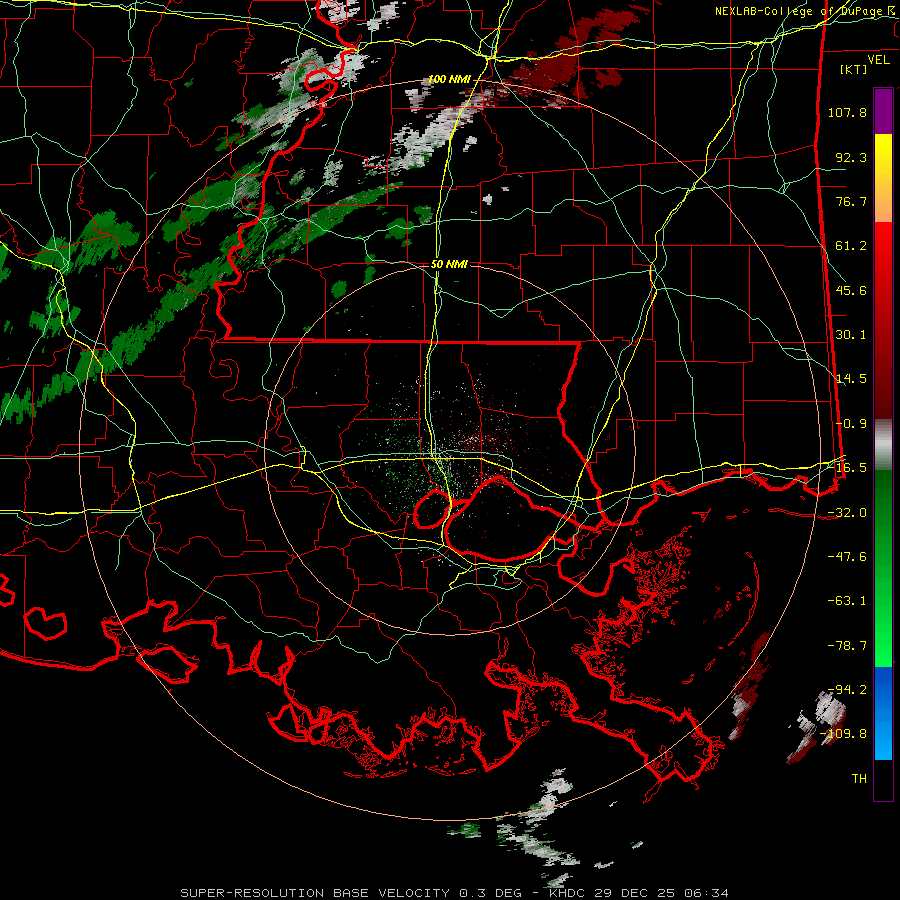Pick the purple segment of velocity color bar
This screenshot has height=900, width=900.
[x=883, y=111]
